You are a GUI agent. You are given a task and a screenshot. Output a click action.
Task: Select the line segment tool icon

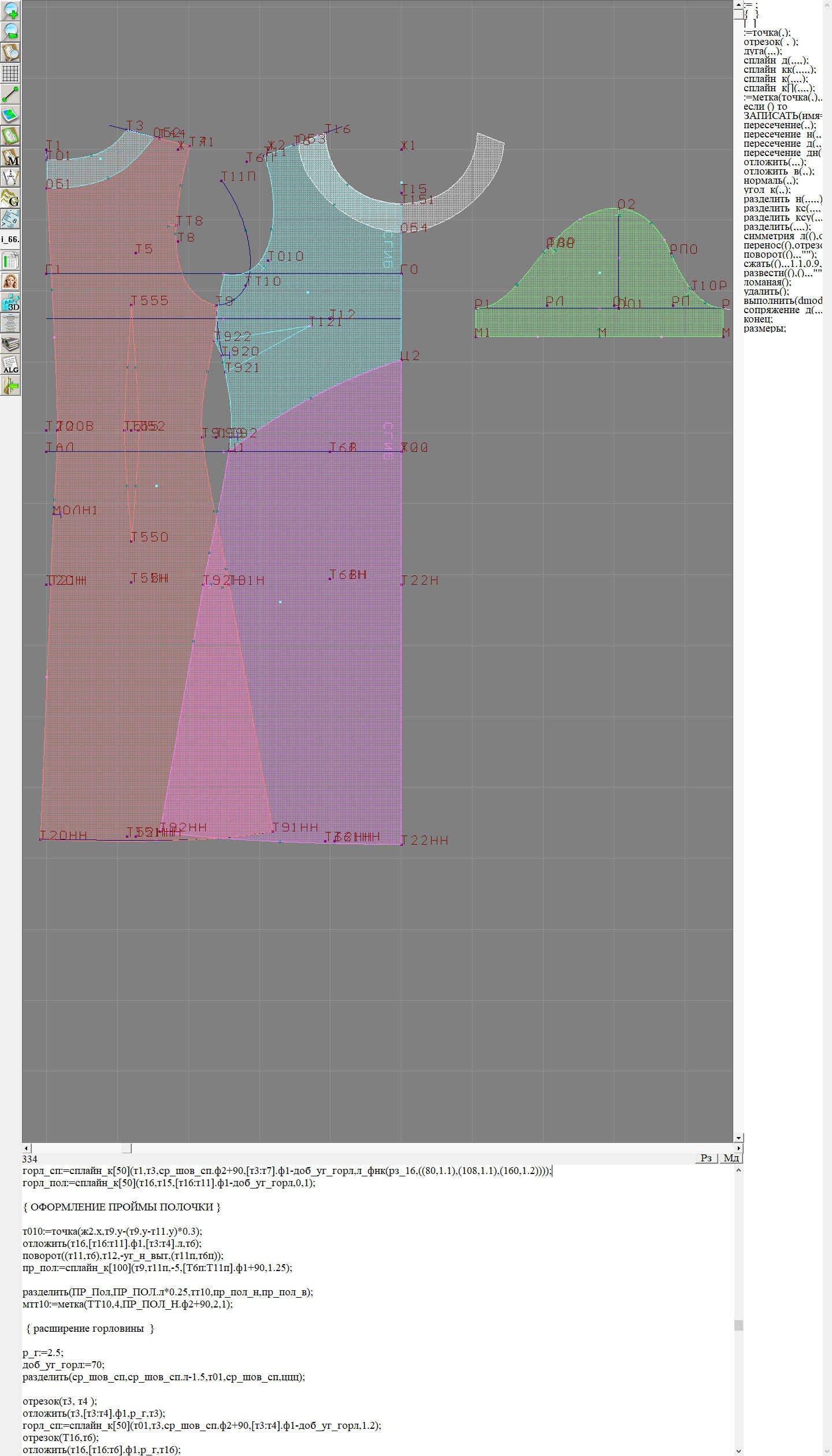(x=10, y=94)
